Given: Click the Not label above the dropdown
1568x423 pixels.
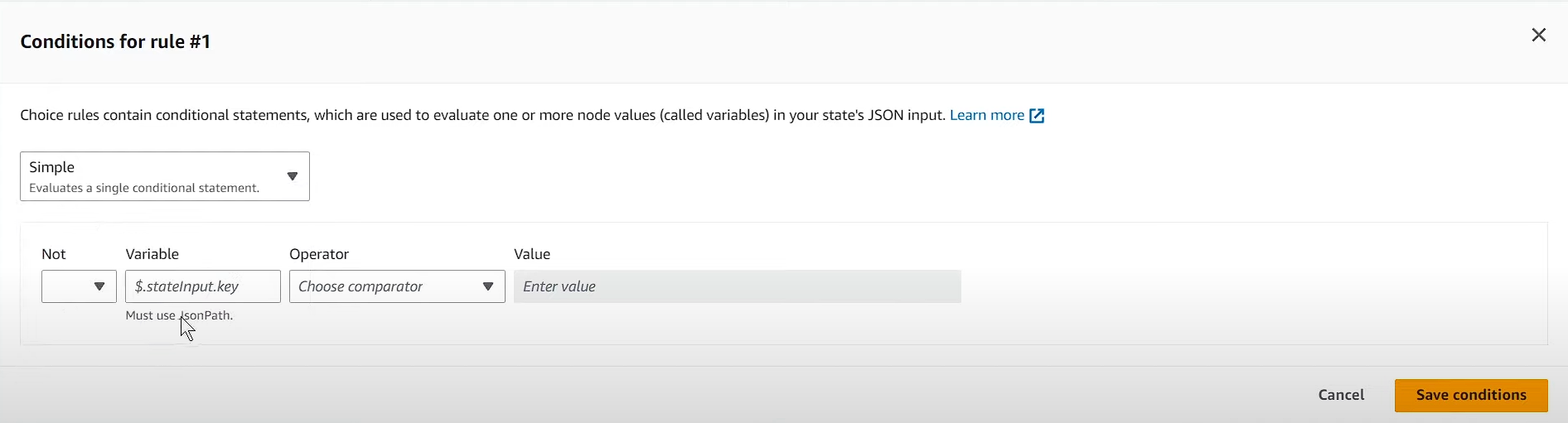Looking at the screenshot, I should [54, 254].
